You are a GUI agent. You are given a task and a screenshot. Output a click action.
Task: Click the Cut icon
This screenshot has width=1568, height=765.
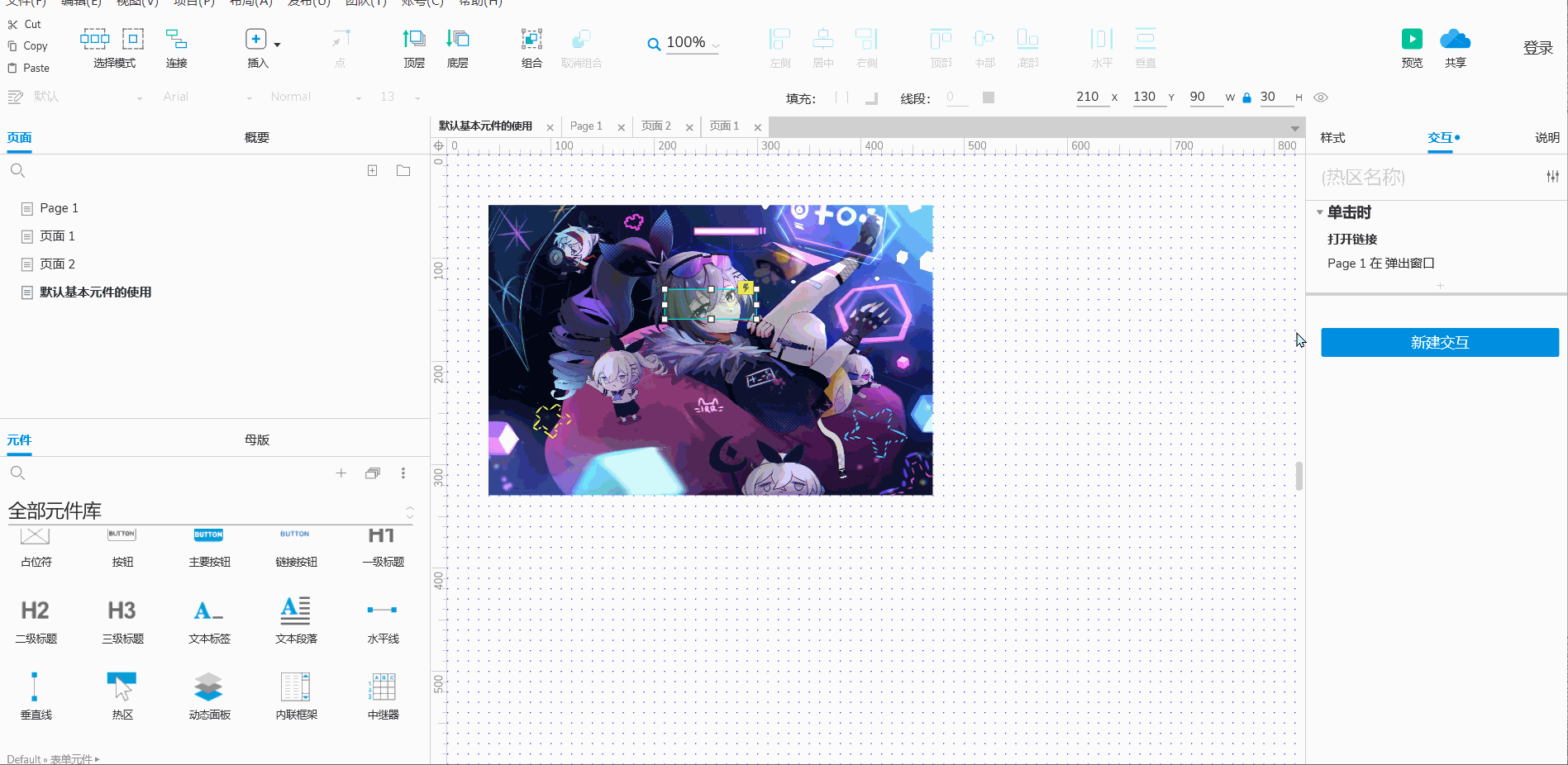(x=12, y=25)
